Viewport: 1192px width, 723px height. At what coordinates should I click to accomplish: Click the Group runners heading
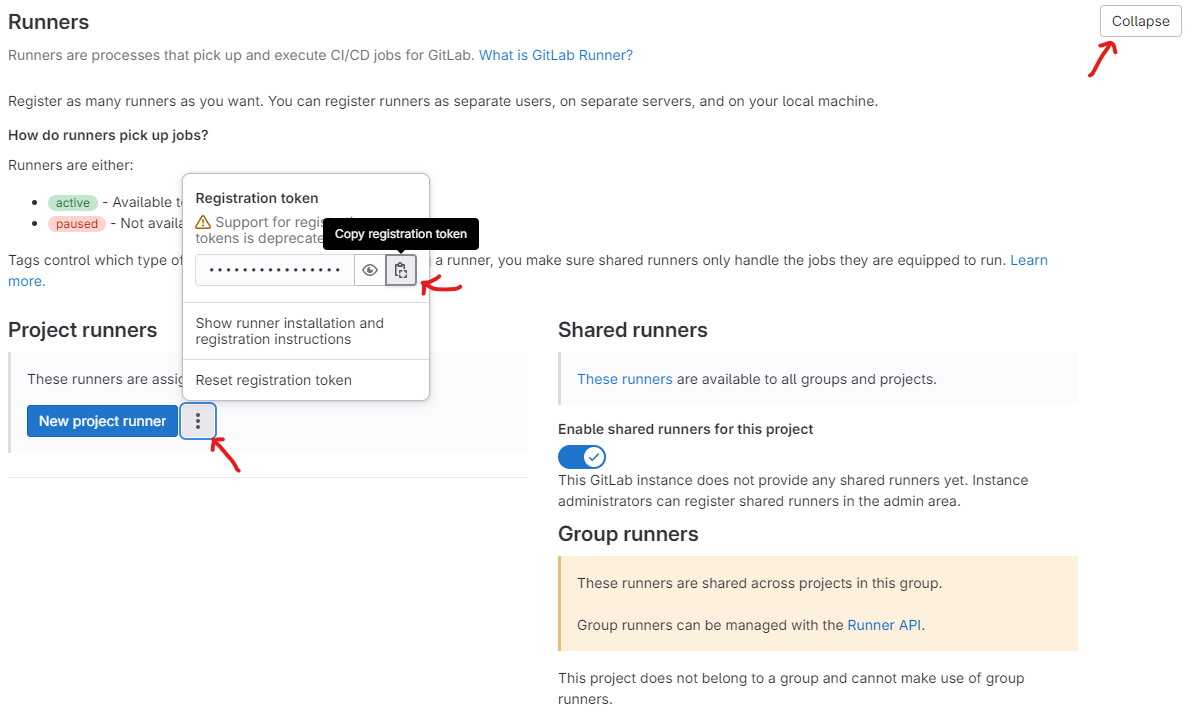[x=628, y=534]
